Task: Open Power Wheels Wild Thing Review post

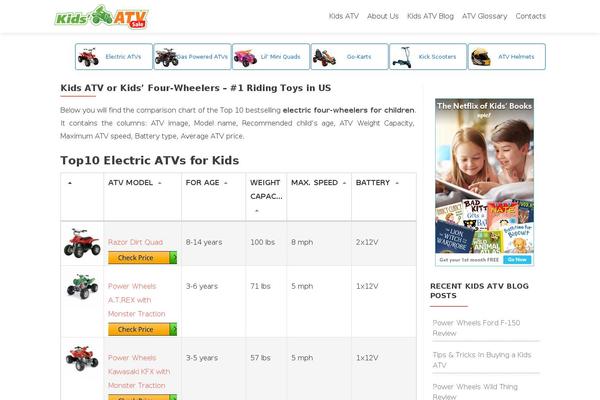Action: pyautogui.click(x=475, y=392)
